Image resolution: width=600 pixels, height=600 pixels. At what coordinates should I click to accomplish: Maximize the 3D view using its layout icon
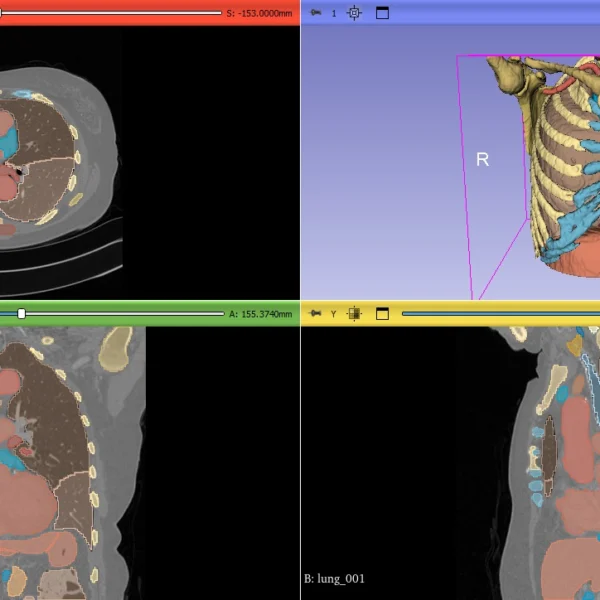tap(382, 13)
